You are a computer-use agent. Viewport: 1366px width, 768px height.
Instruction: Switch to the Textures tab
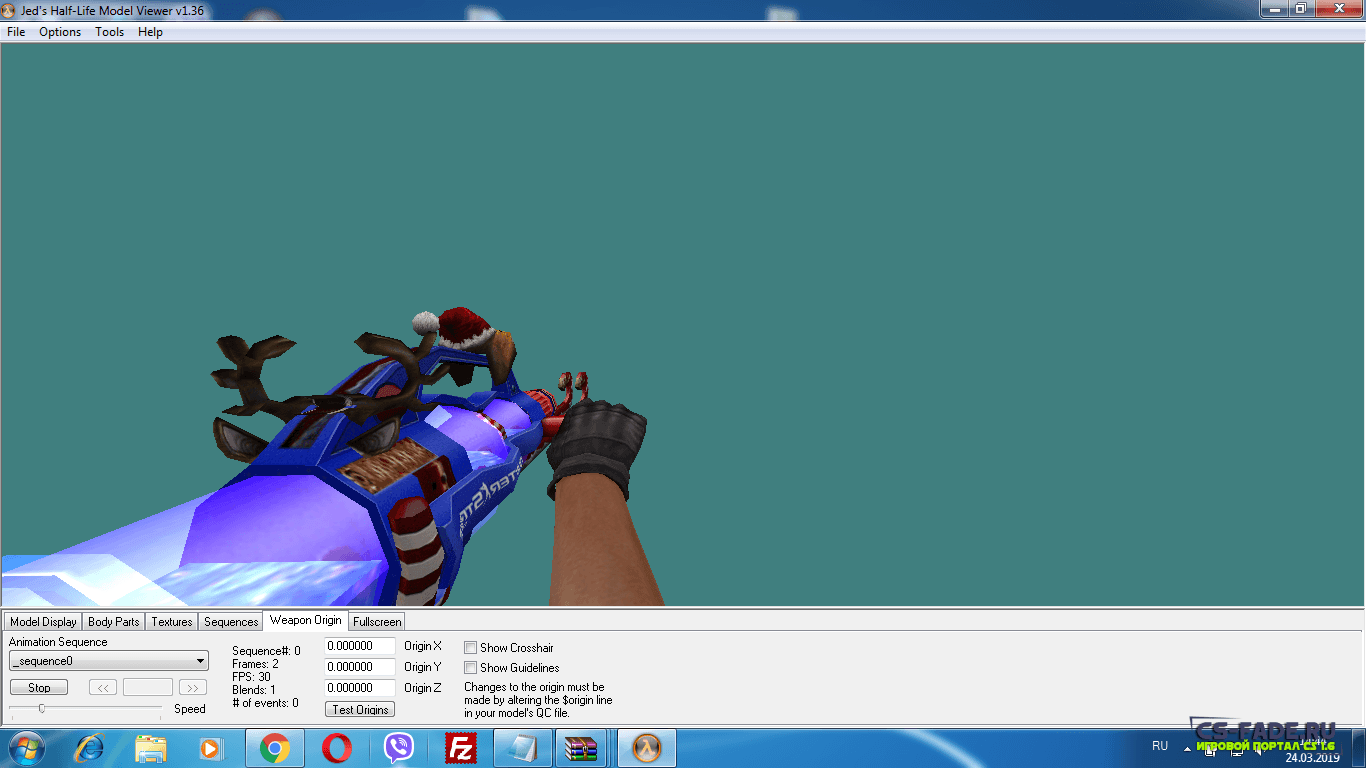[x=172, y=622]
